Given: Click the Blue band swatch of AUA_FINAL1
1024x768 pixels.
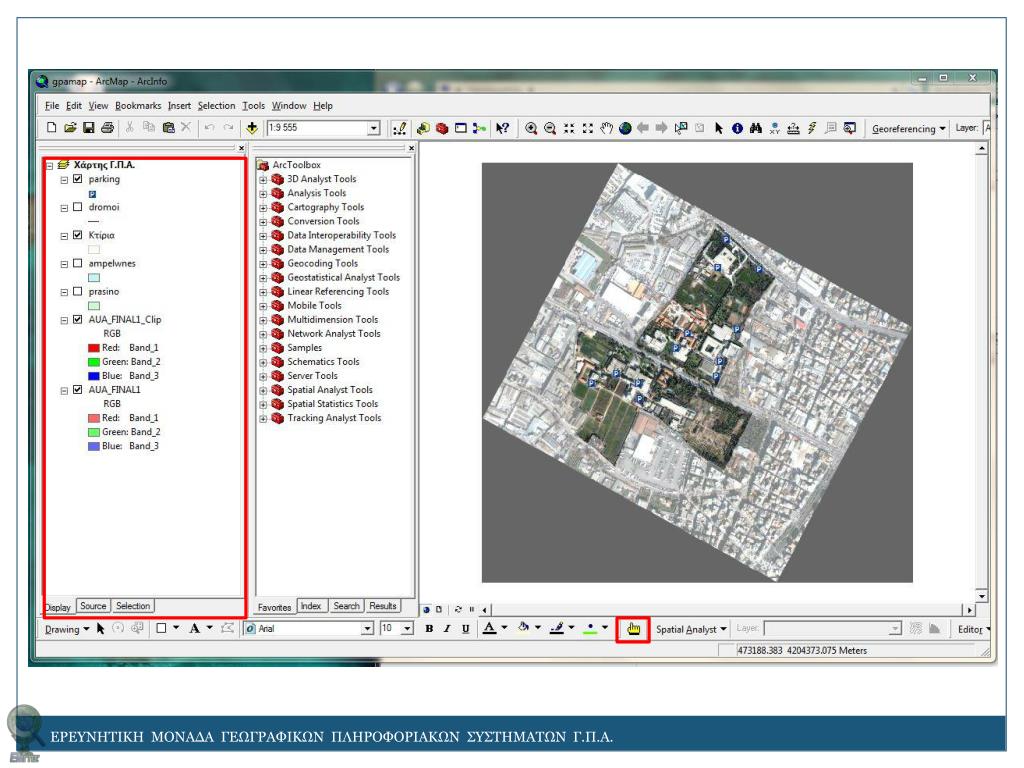Looking at the screenshot, I should pos(93,446).
